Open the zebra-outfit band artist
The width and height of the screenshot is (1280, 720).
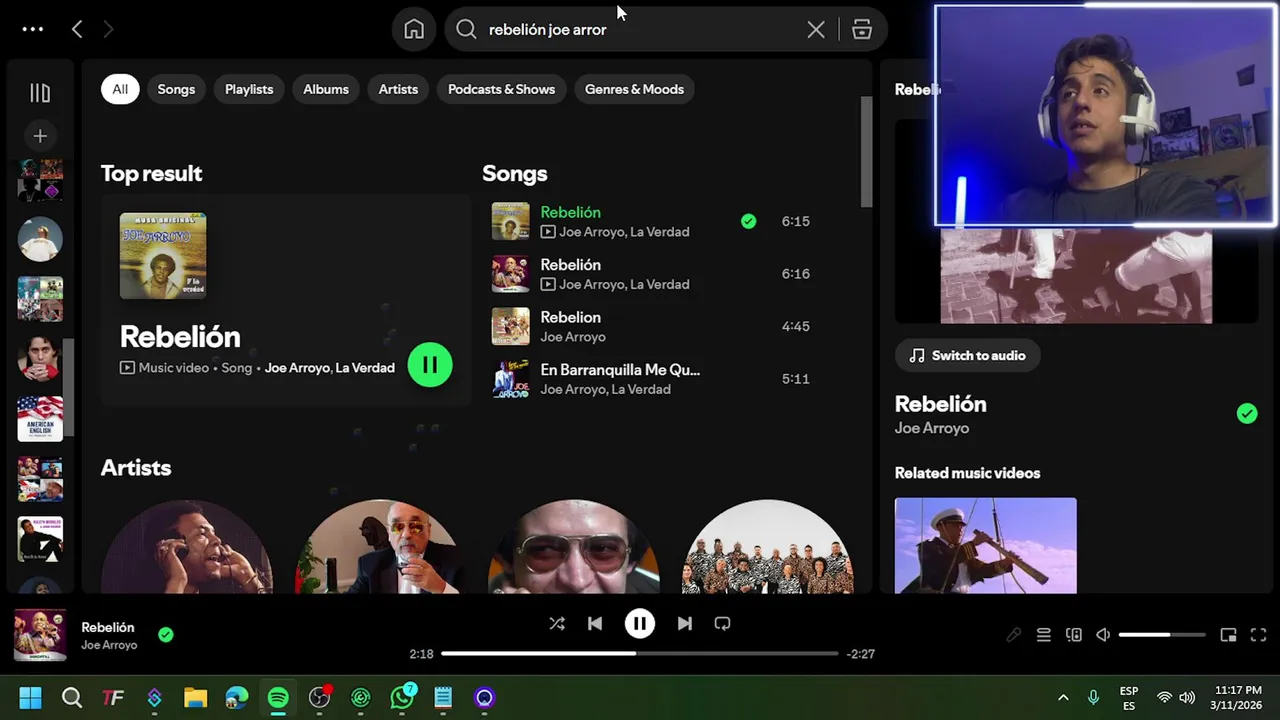coord(767,546)
